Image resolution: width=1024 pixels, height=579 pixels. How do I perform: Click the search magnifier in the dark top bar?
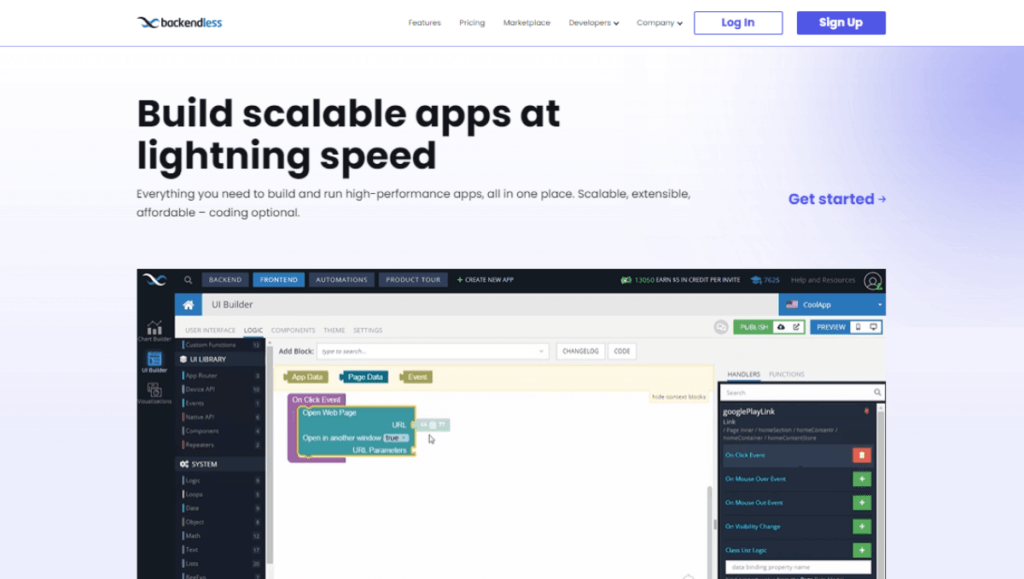tap(188, 280)
